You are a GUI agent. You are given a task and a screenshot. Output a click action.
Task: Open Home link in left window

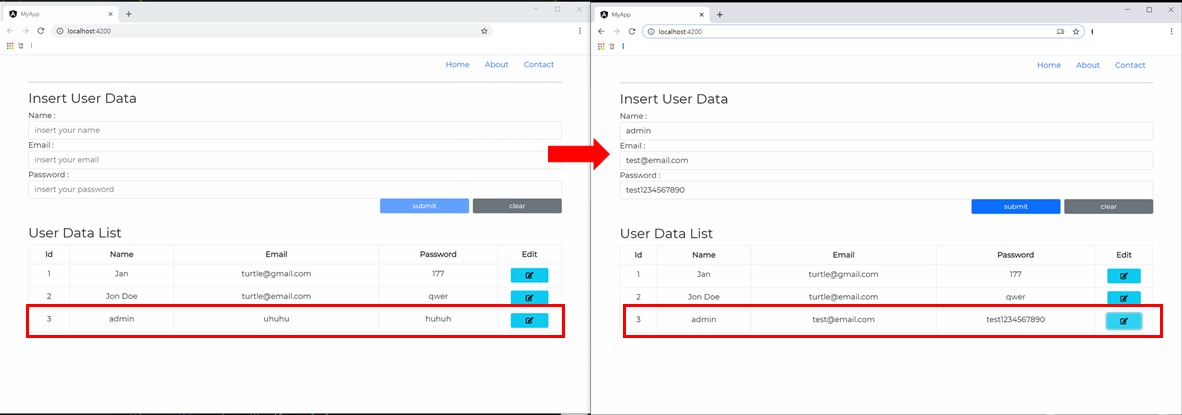point(458,65)
